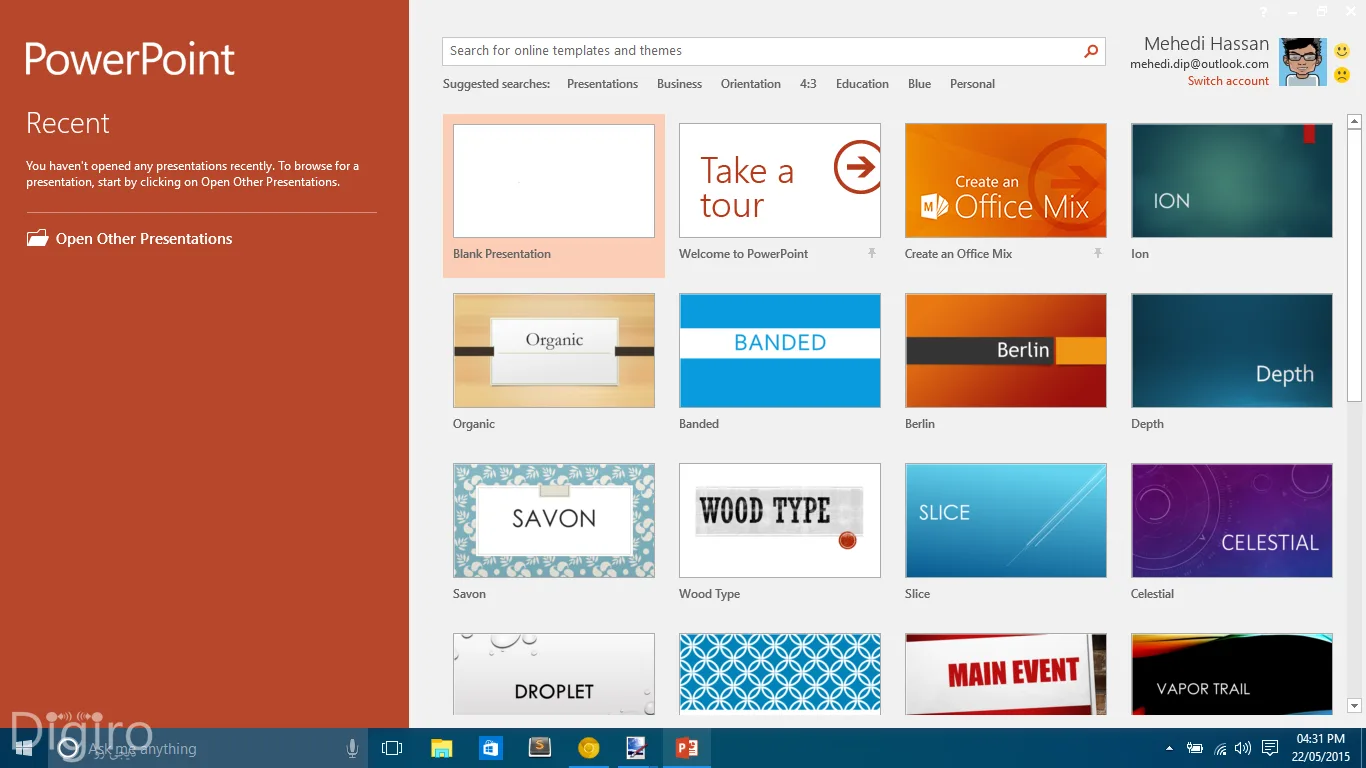Open the Windows Start menu
The image size is (1366, 768).
(24, 748)
